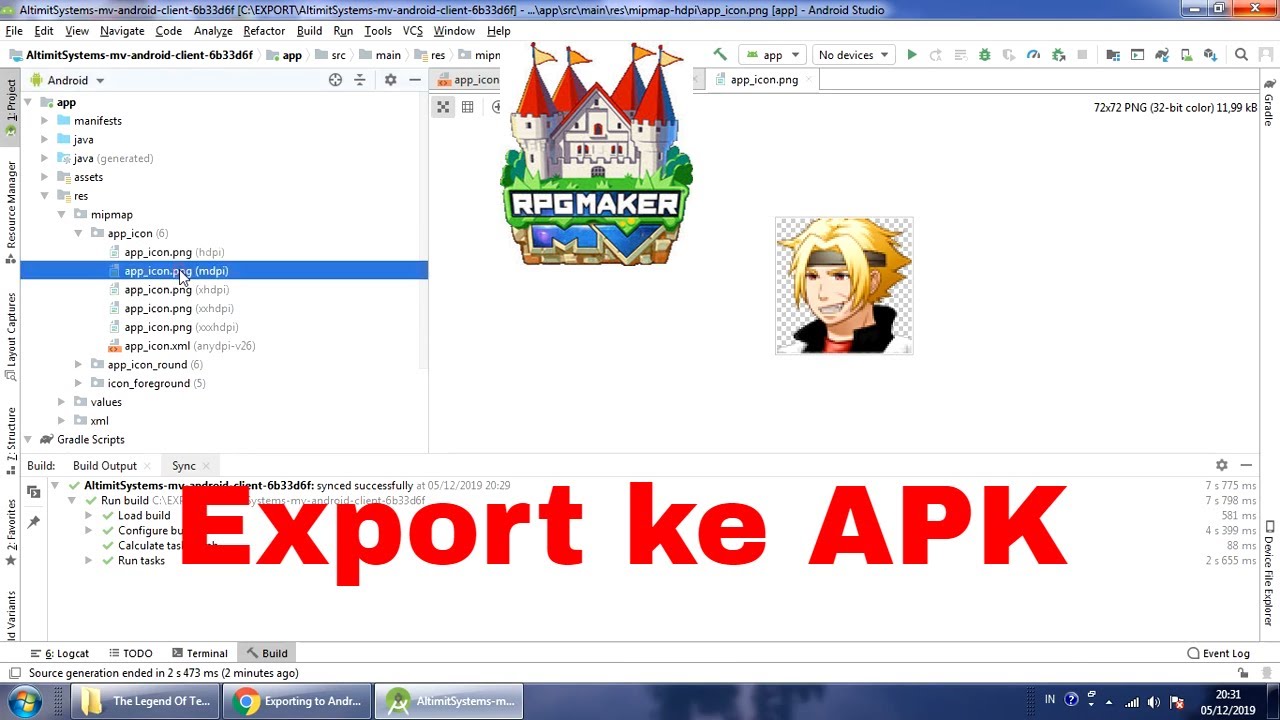Open the TODO tool window

[130, 653]
